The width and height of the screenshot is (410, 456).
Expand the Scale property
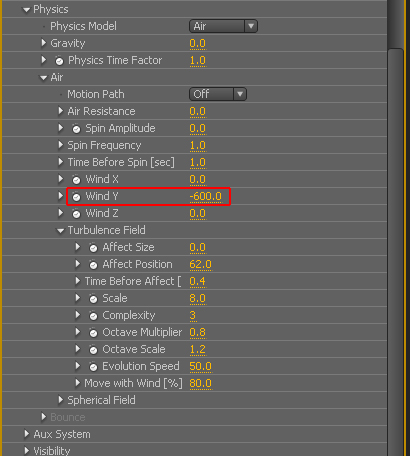[77, 298]
